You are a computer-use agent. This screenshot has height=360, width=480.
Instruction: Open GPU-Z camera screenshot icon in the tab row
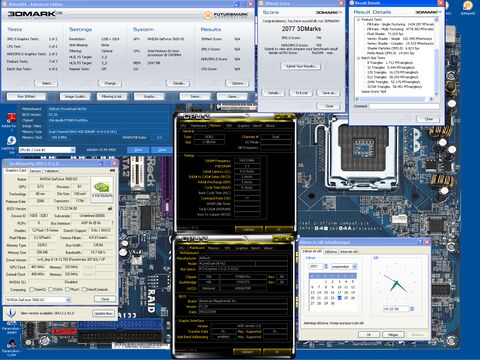coord(112,170)
